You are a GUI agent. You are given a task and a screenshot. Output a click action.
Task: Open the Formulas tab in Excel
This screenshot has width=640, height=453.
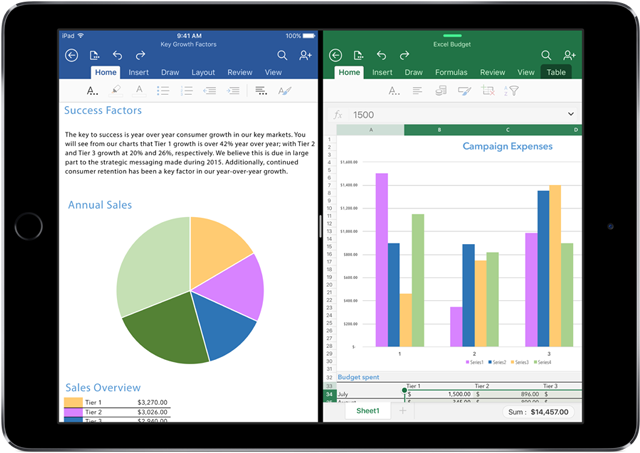click(x=451, y=72)
